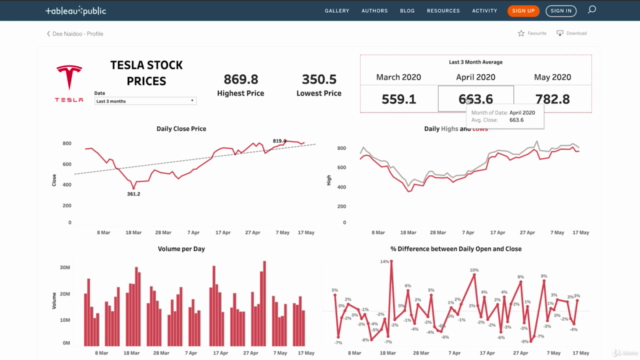Open the Resources menu
640x360 pixels.
point(443,11)
